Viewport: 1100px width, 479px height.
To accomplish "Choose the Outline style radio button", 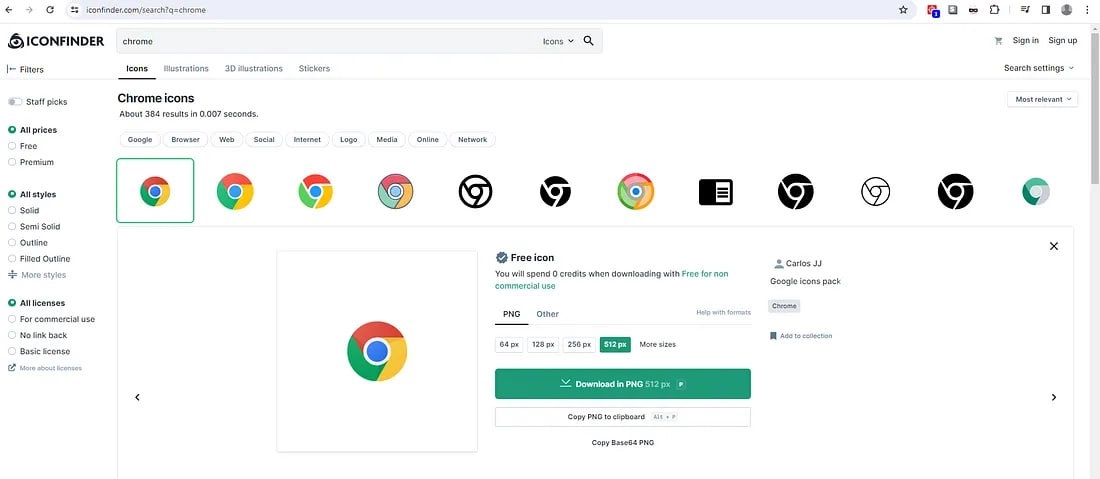I will click(x=12, y=243).
